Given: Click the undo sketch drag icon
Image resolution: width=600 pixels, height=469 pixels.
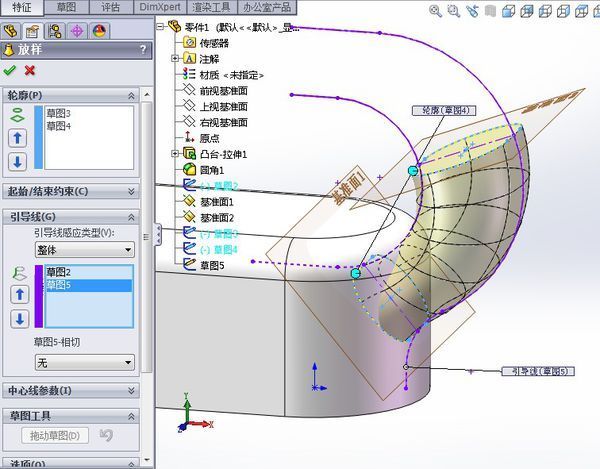Looking at the screenshot, I should (x=106, y=435).
